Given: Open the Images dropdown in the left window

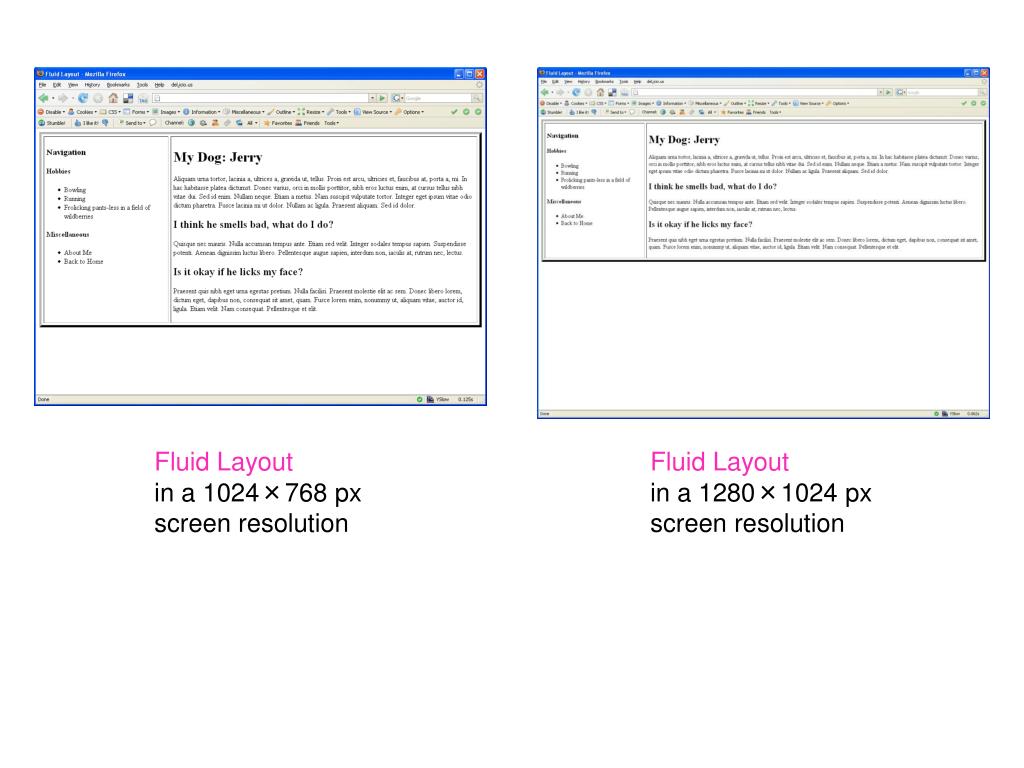Looking at the screenshot, I should click(x=166, y=112).
